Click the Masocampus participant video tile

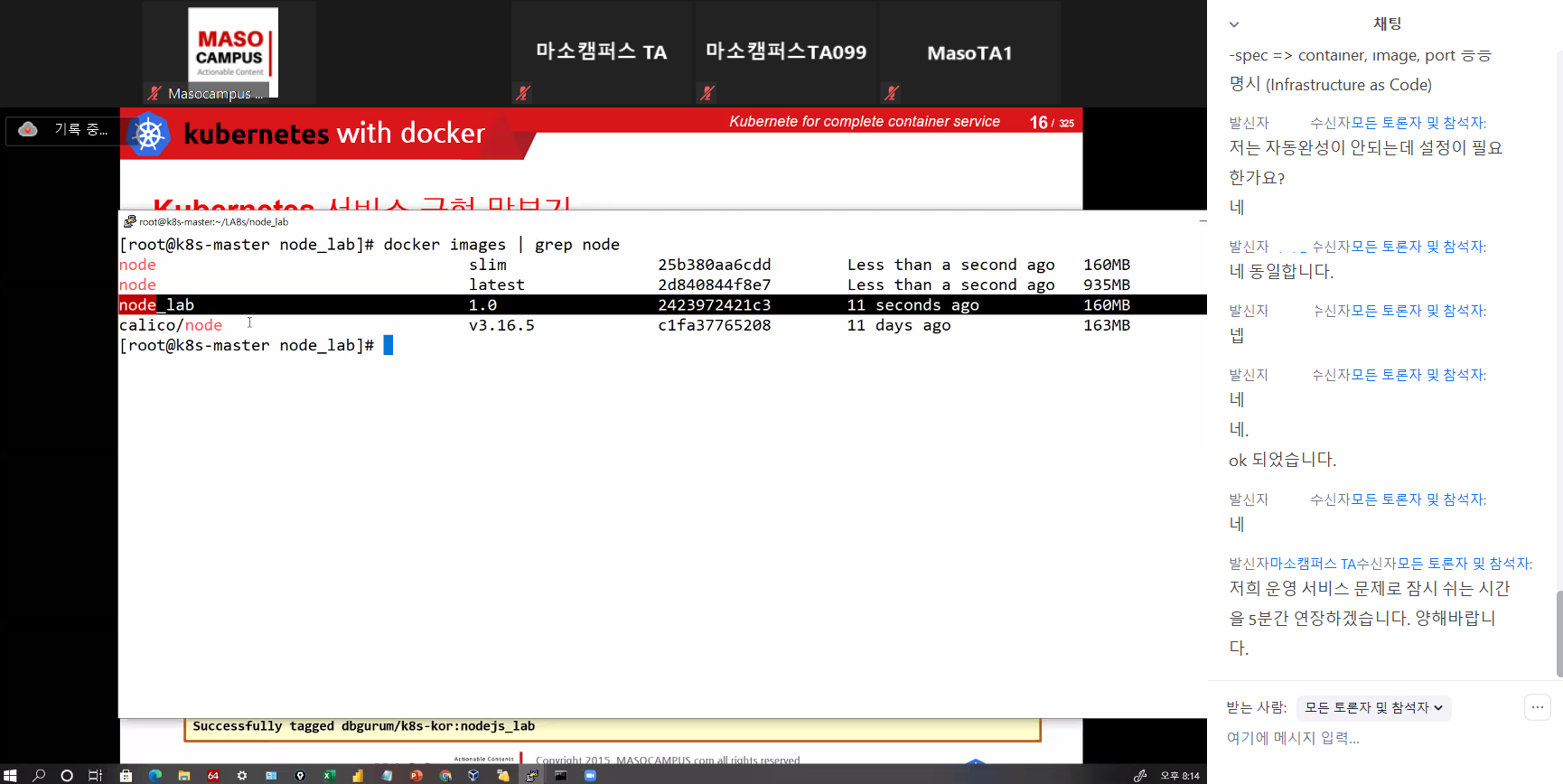(x=229, y=52)
